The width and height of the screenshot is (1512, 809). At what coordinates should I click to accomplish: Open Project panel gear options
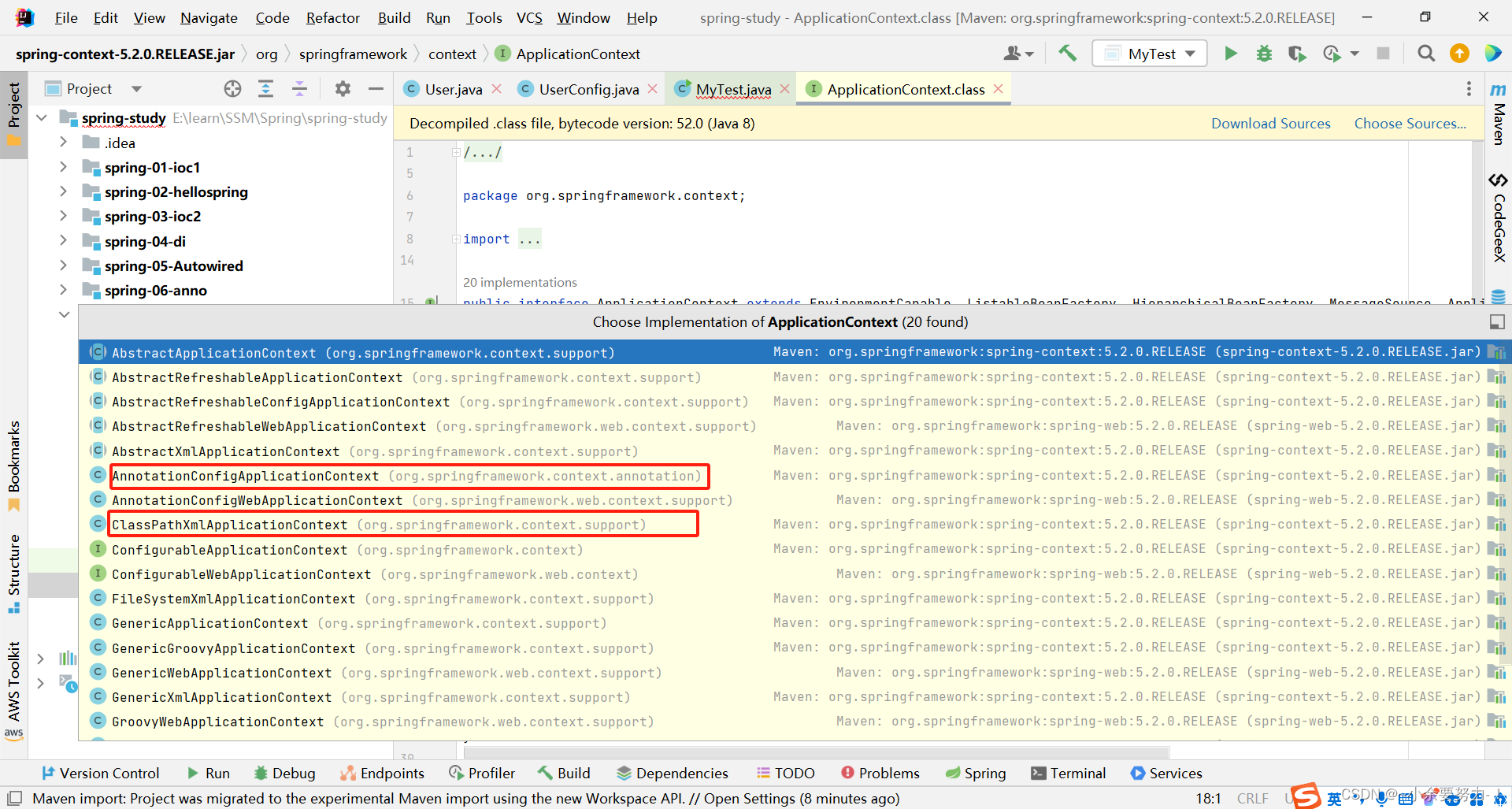(343, 89)
